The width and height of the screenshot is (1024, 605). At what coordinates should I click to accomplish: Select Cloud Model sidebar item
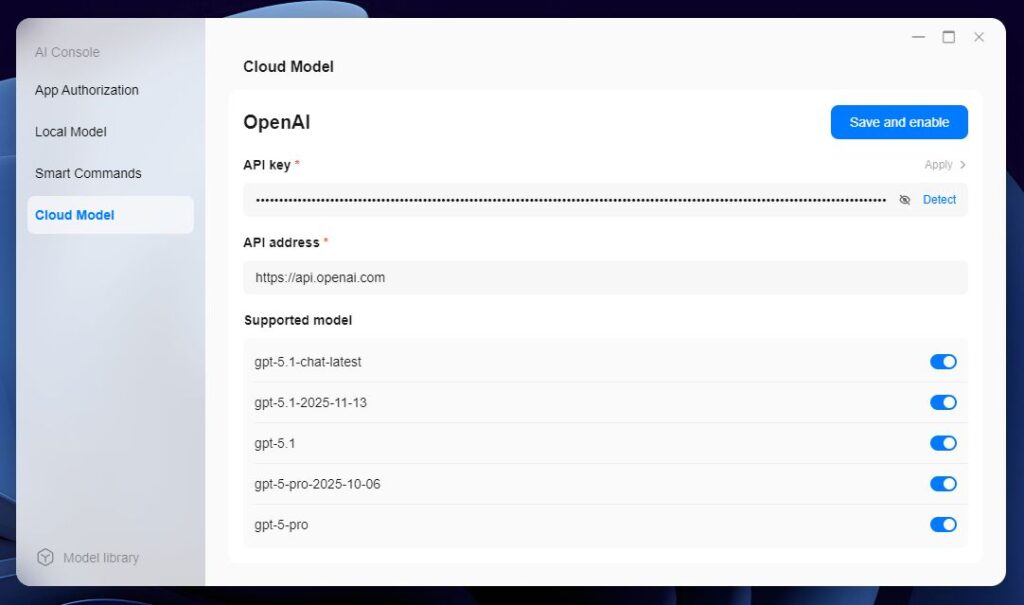point(75,215)
